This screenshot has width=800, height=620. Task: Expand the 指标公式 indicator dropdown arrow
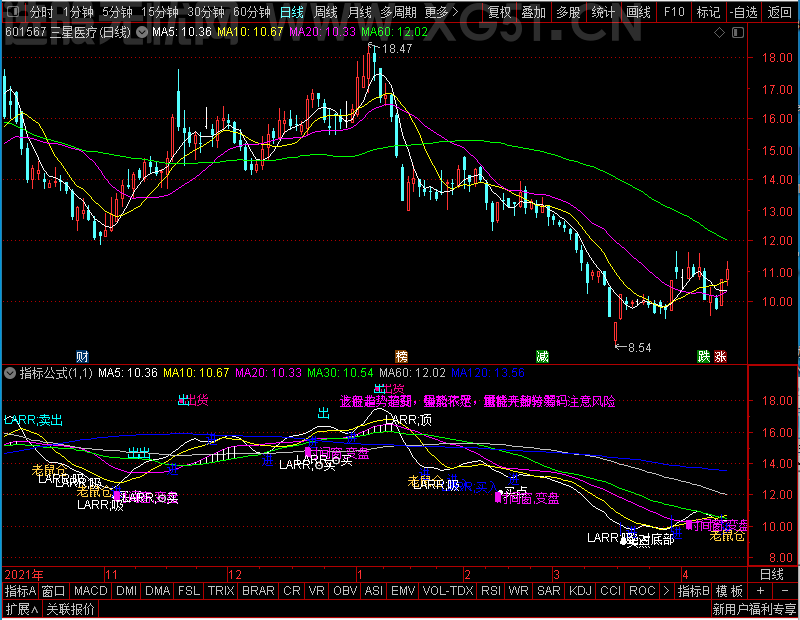tap(10, 373)
